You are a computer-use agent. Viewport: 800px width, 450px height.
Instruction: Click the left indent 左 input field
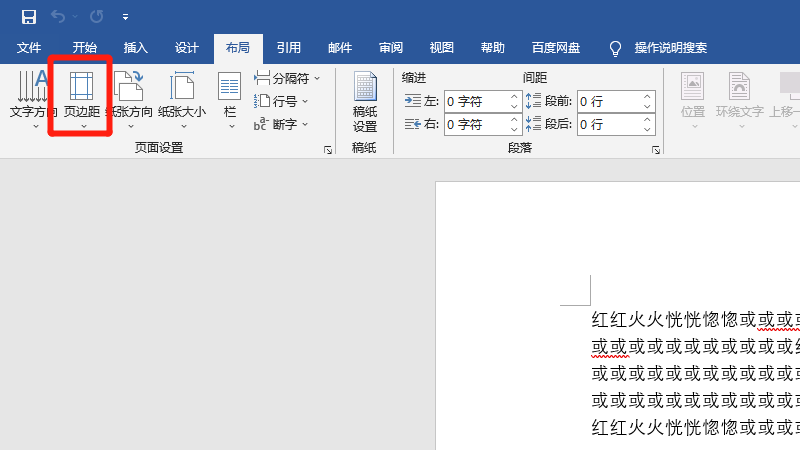tap(476, 101)
